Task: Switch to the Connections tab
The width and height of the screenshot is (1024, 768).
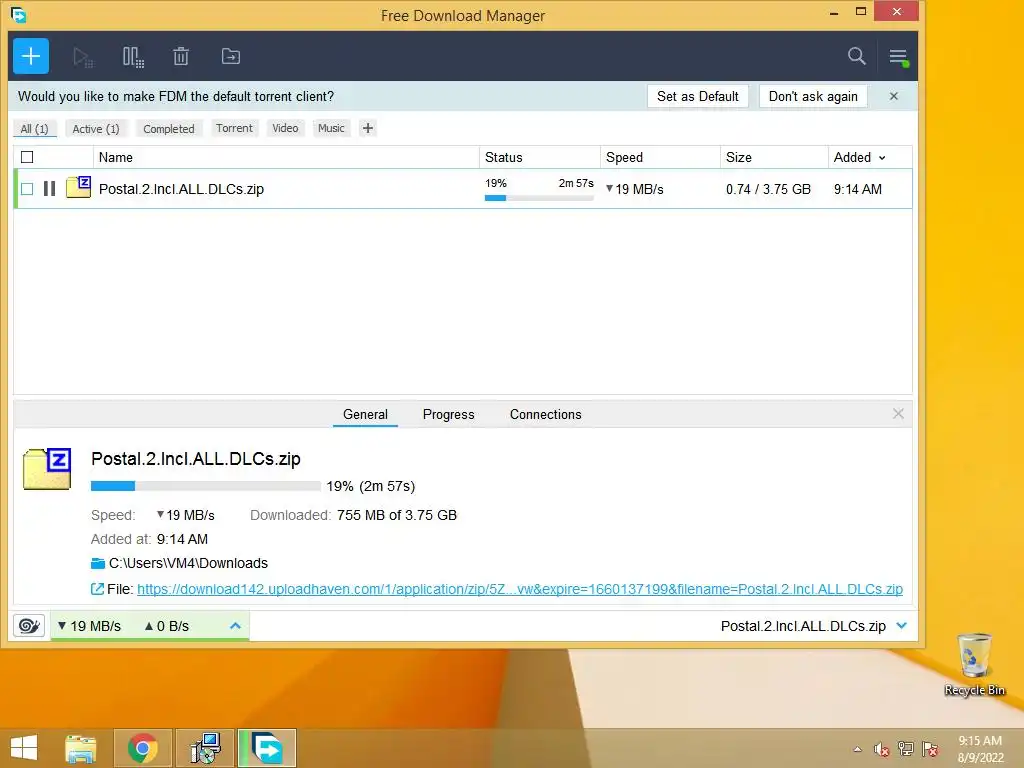Action: click(545, 414)
